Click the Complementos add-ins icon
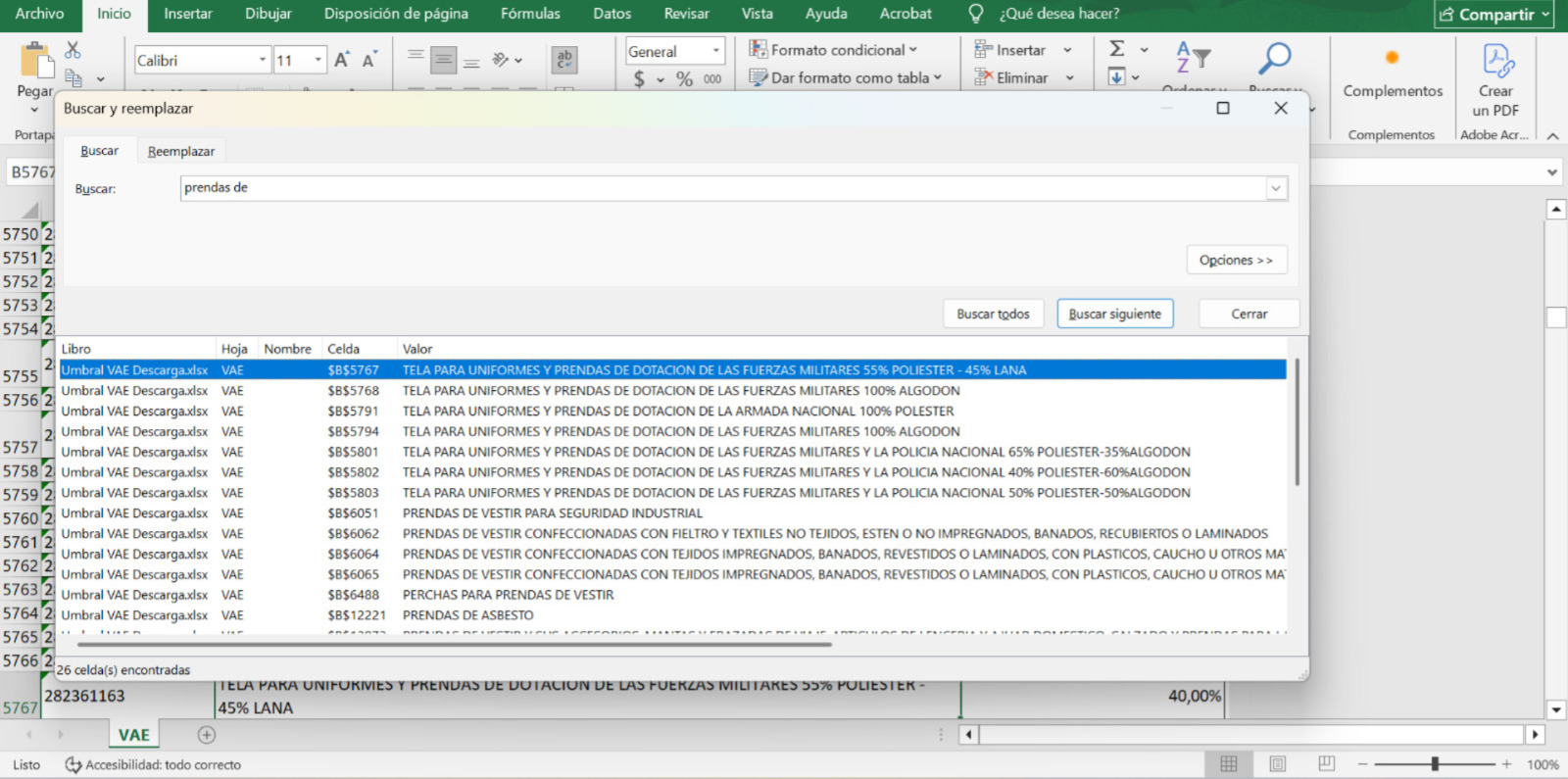Viewport: 1568px width, 779px height. (x=1392, y=58)
